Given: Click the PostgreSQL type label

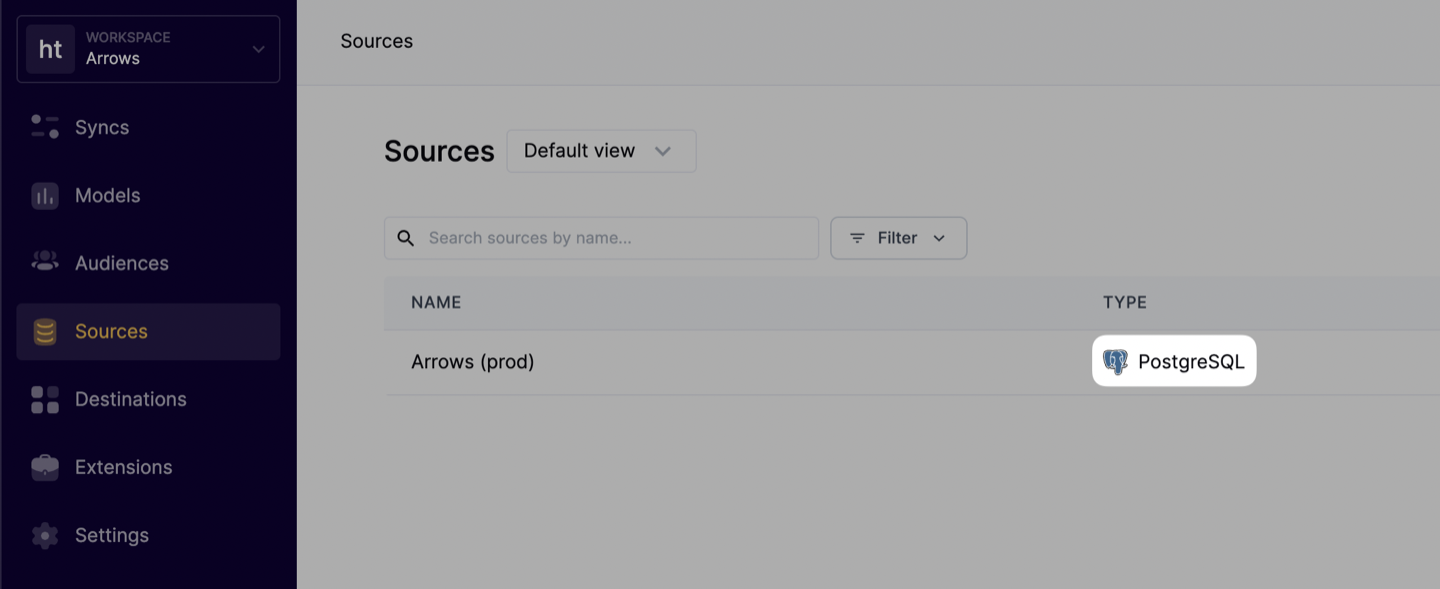Looking at the screenshot, I should click(x=1191, y=362).
